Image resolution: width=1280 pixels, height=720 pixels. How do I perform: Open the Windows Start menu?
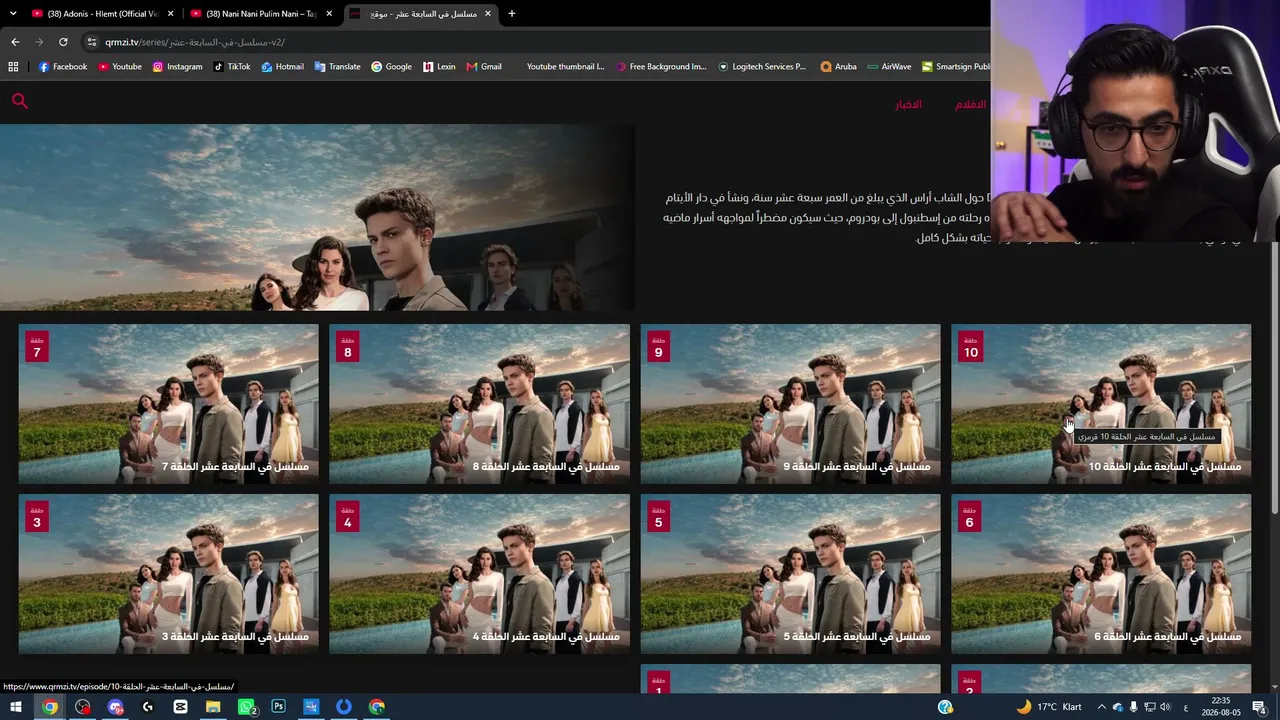[x=16, y=707]
